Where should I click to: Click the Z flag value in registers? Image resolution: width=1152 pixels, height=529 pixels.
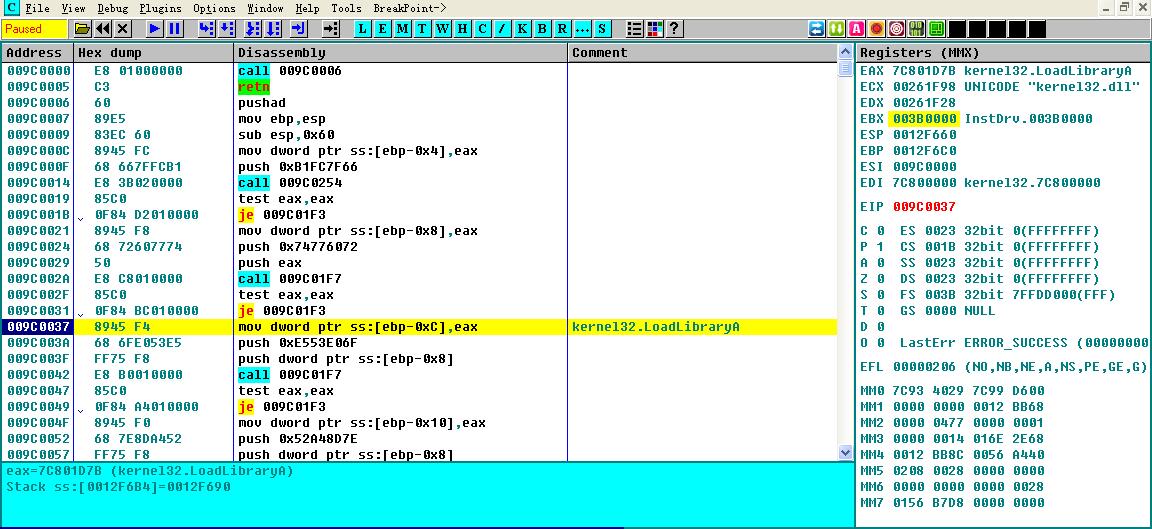(882, 279)
